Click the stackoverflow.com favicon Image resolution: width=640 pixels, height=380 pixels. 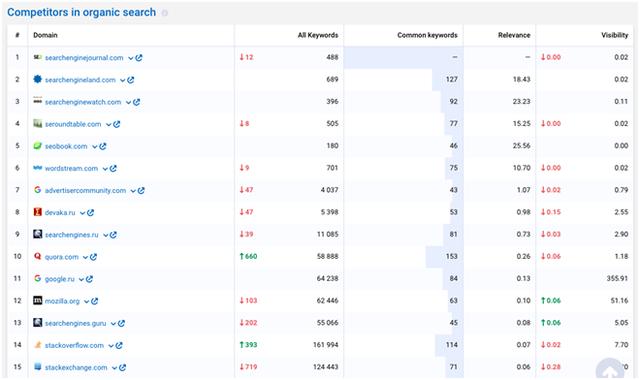coord(38,344)
